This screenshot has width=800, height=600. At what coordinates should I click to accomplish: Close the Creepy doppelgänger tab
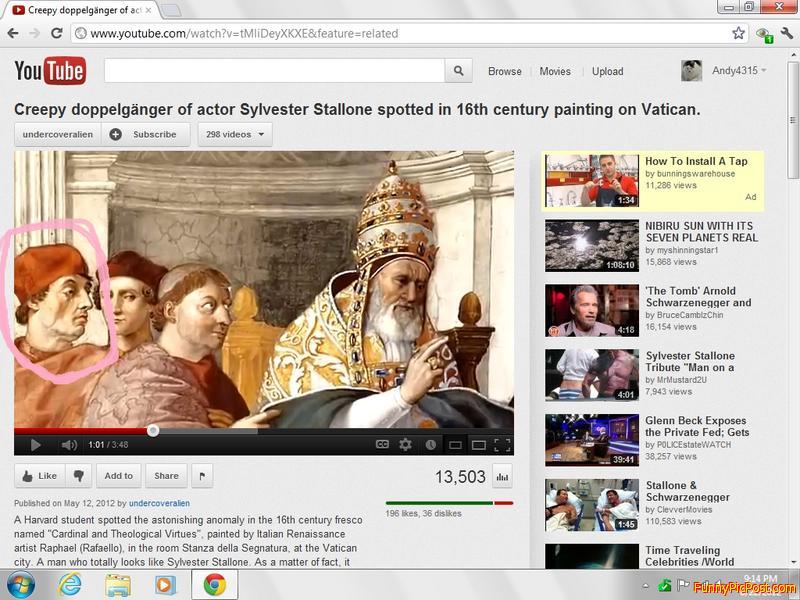[148, 10]
